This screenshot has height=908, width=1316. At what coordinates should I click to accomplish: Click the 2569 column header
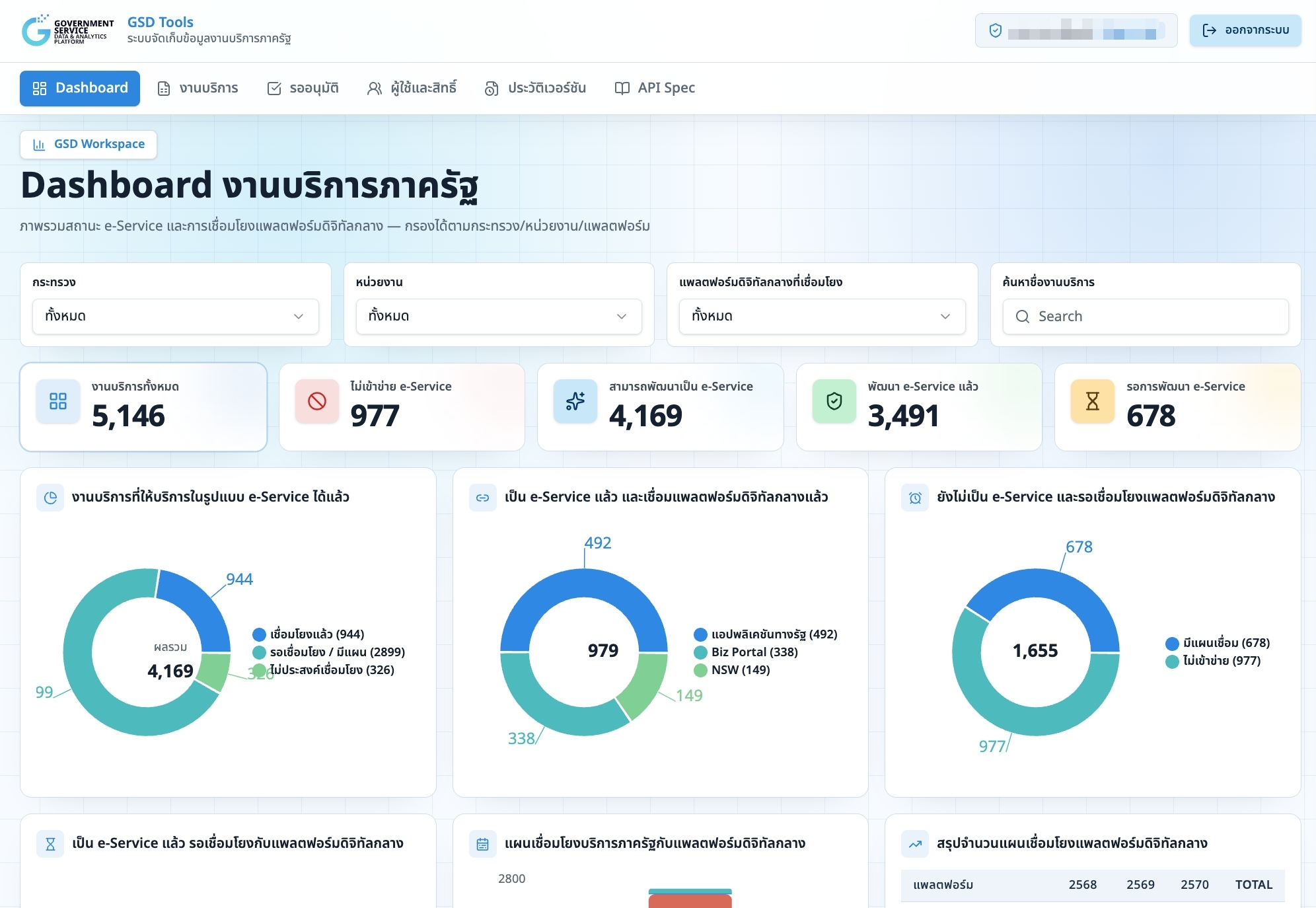pos(1140,885)
